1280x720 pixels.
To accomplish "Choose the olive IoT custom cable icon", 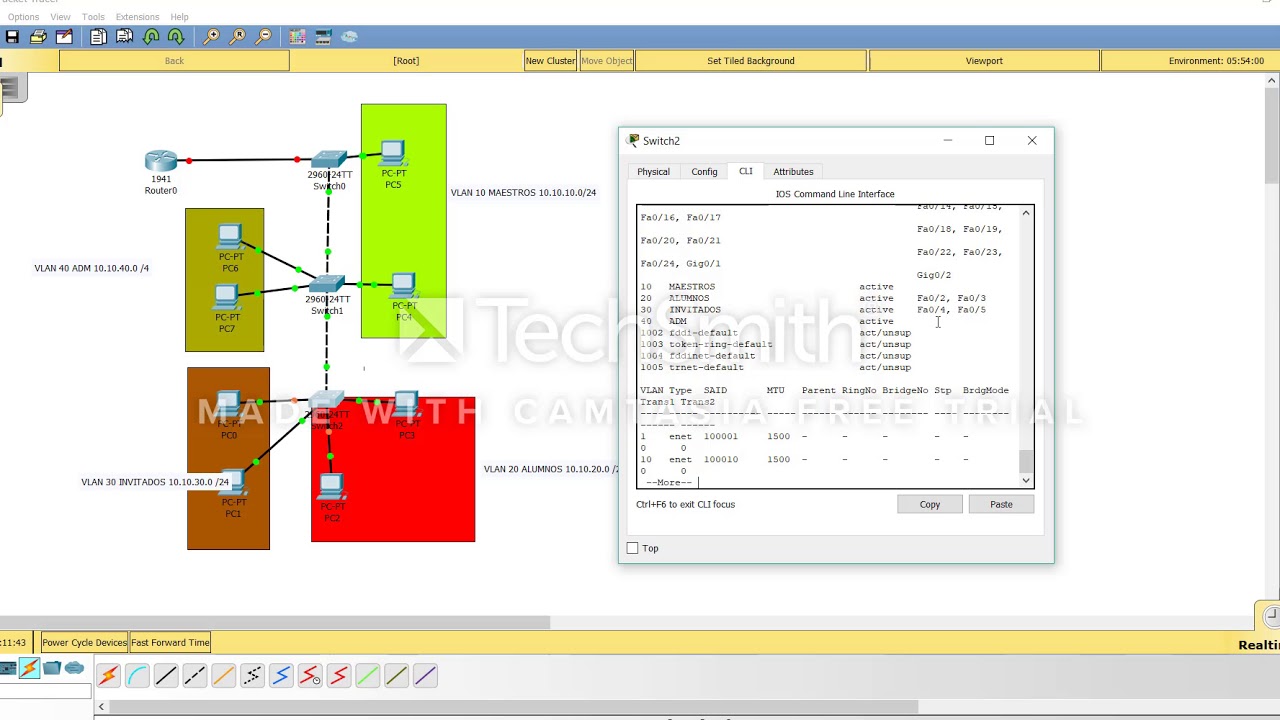I will click(x=397, y=676).
